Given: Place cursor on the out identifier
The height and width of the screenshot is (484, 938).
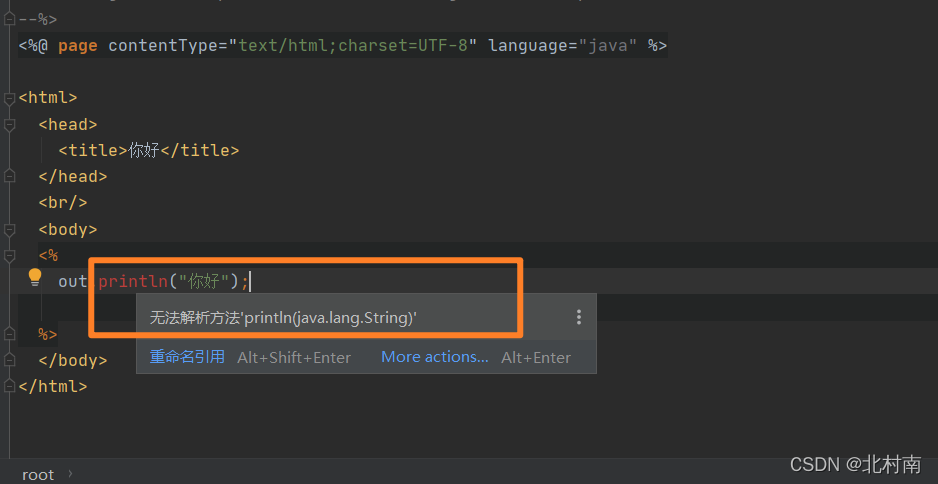Looking at the screenshot, I should pyautogui.click(x=72, y=281).
